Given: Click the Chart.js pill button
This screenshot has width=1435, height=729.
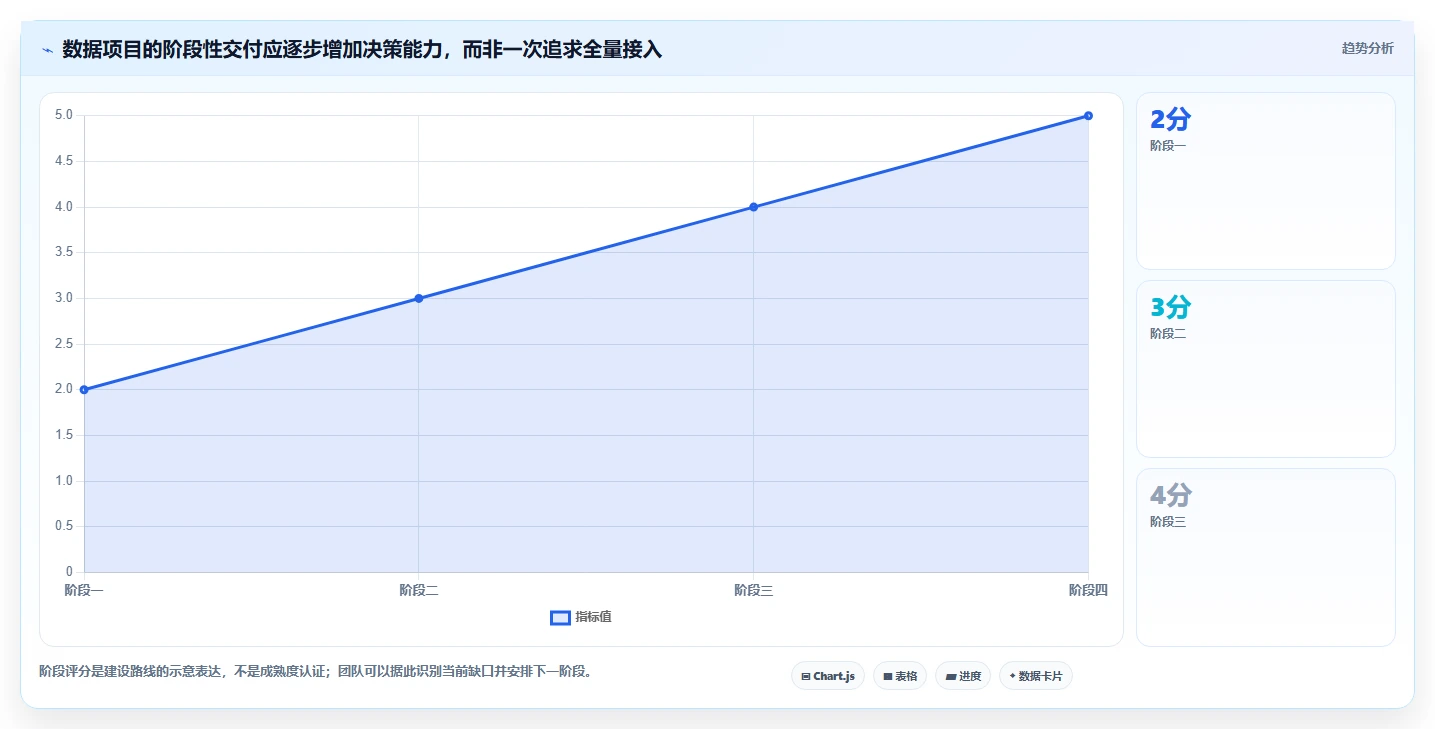Looking at the screenshot, I should (828, 676).
